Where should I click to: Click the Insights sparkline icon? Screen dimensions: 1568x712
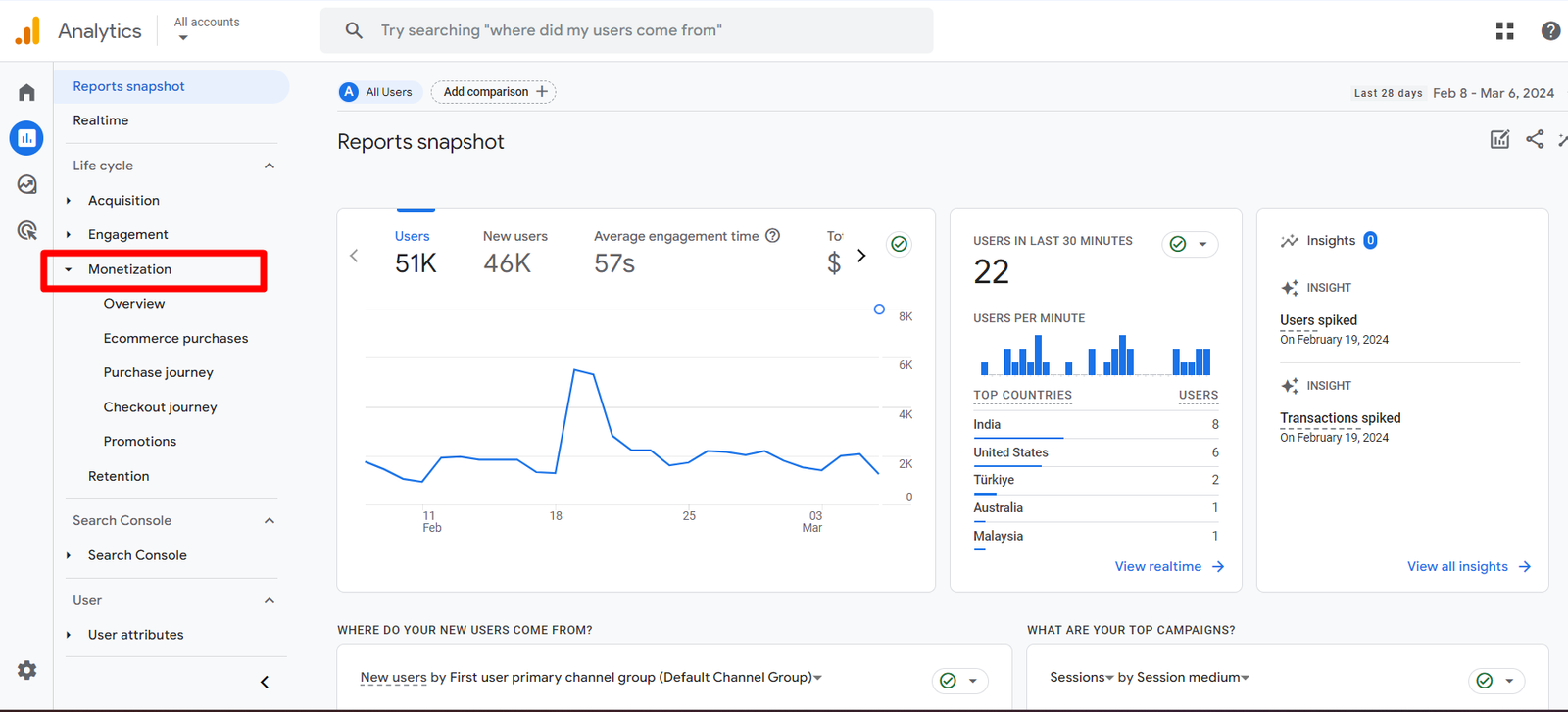pyautogui.click(x=1289, y=241)
